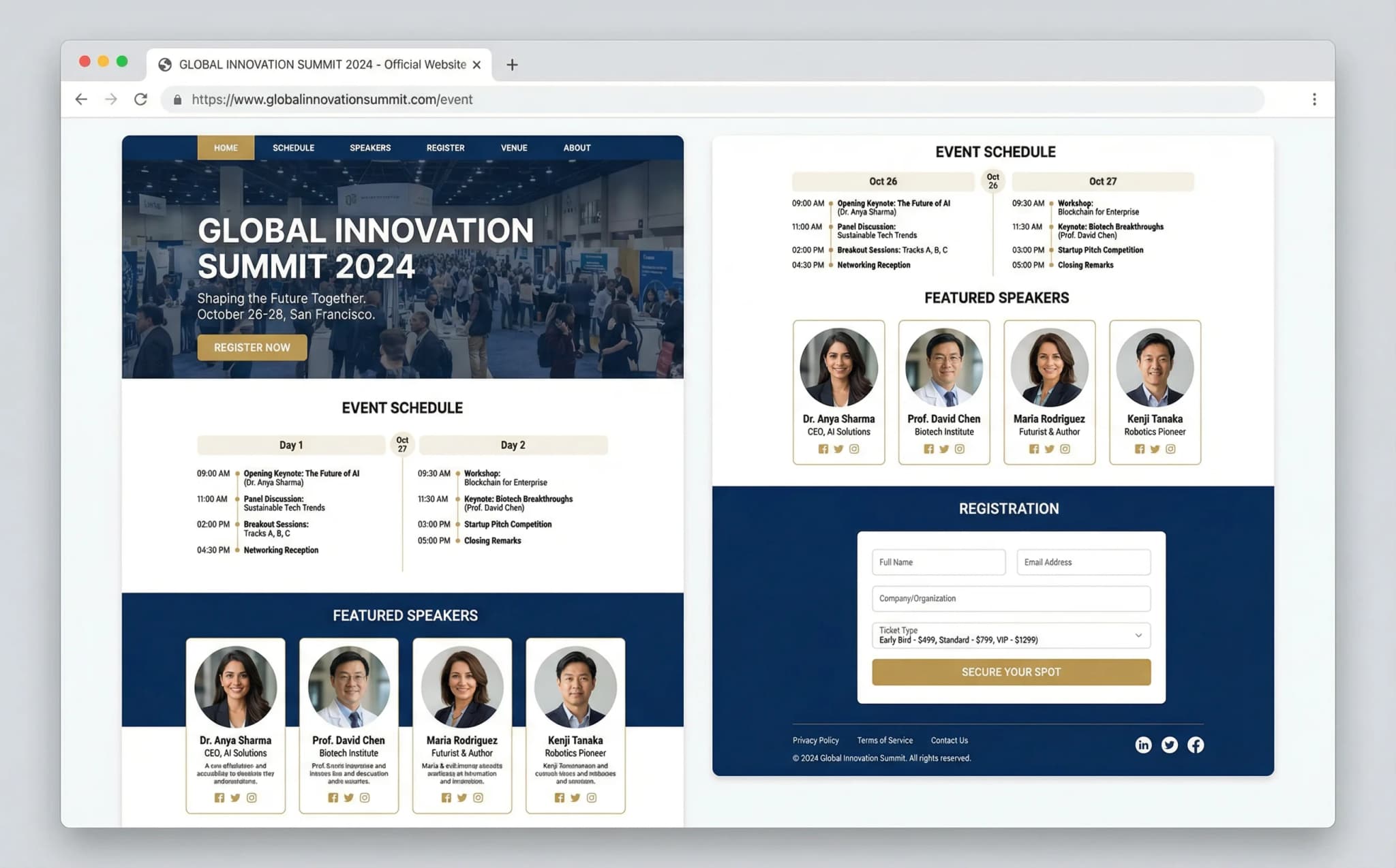
Task: Click the REGISTER NOW button
Action: coord(252,347)
